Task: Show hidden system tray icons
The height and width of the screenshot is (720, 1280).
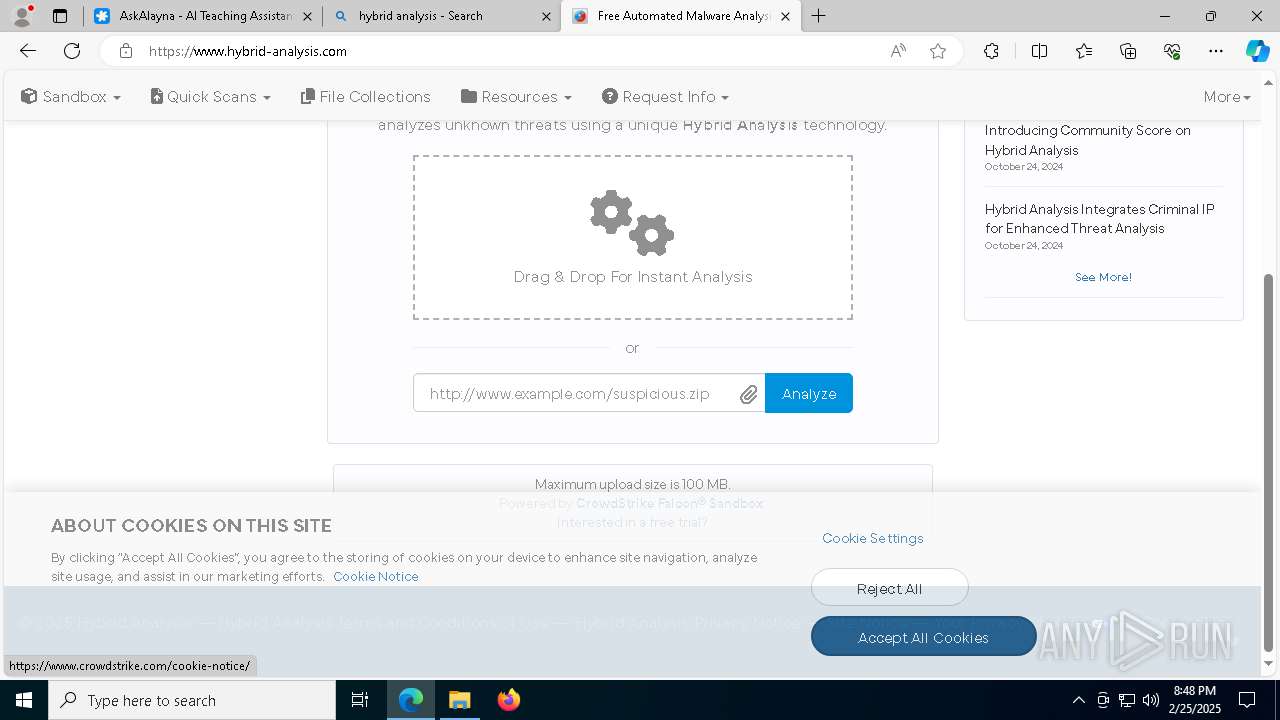Action: 1078,700
